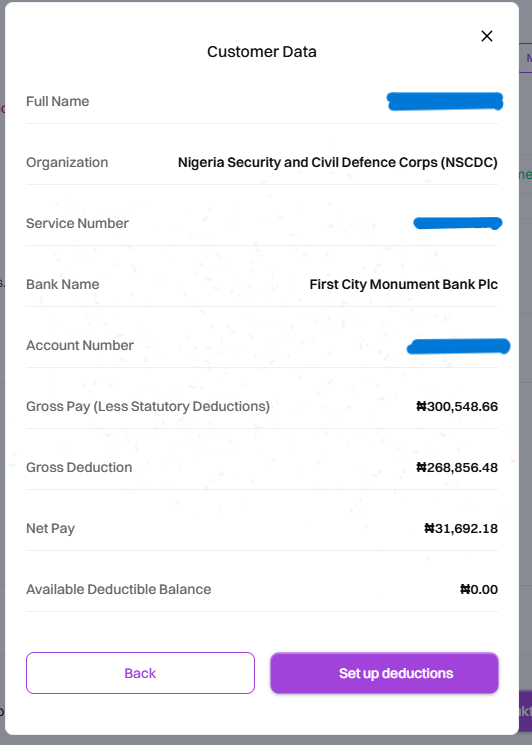532x745 pixels.
Task: Click the Back button
Action: [x=140, y=673]
